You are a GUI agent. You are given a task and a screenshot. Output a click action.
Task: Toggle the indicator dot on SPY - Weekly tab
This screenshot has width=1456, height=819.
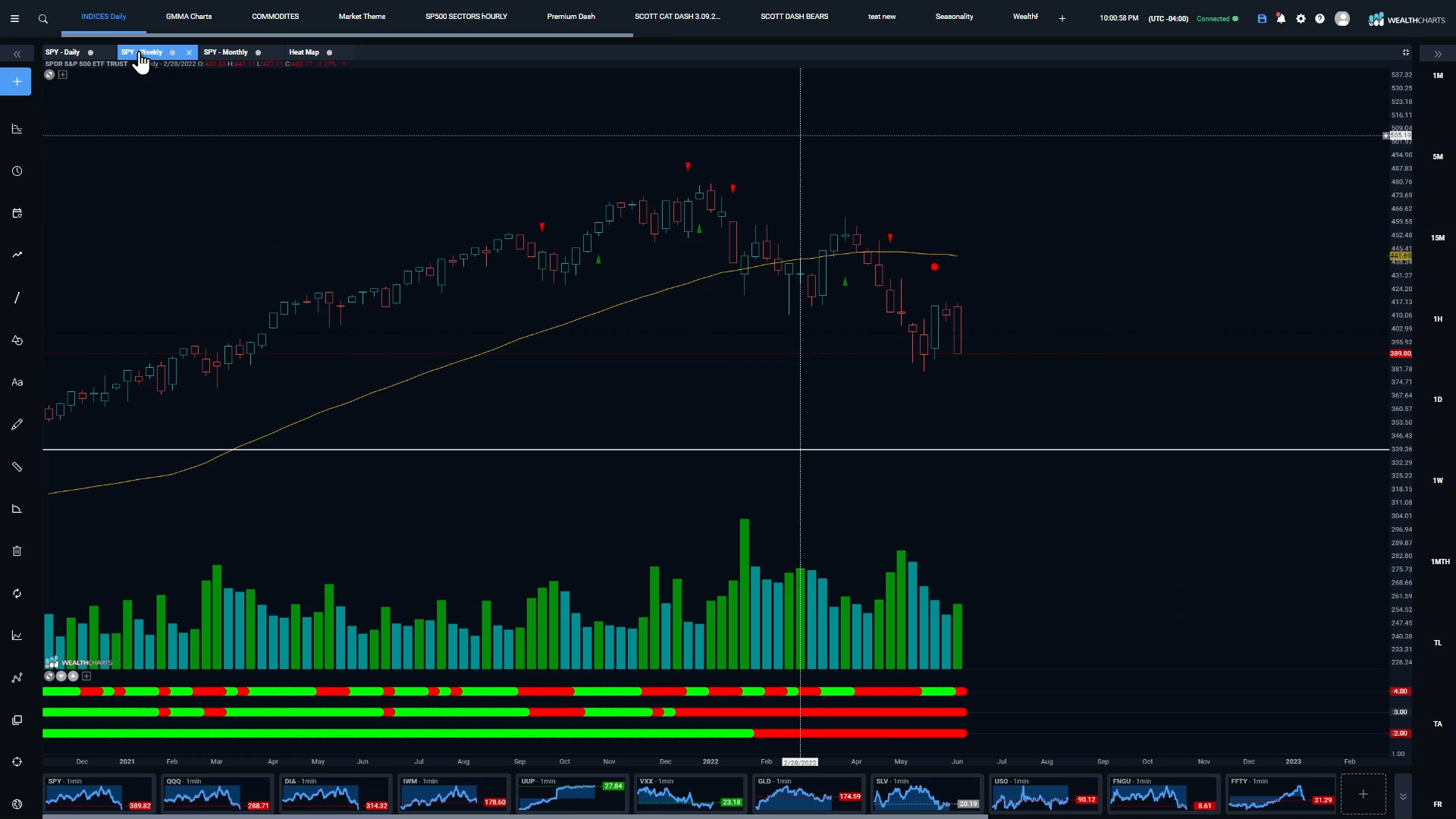(x=173, y=52)
